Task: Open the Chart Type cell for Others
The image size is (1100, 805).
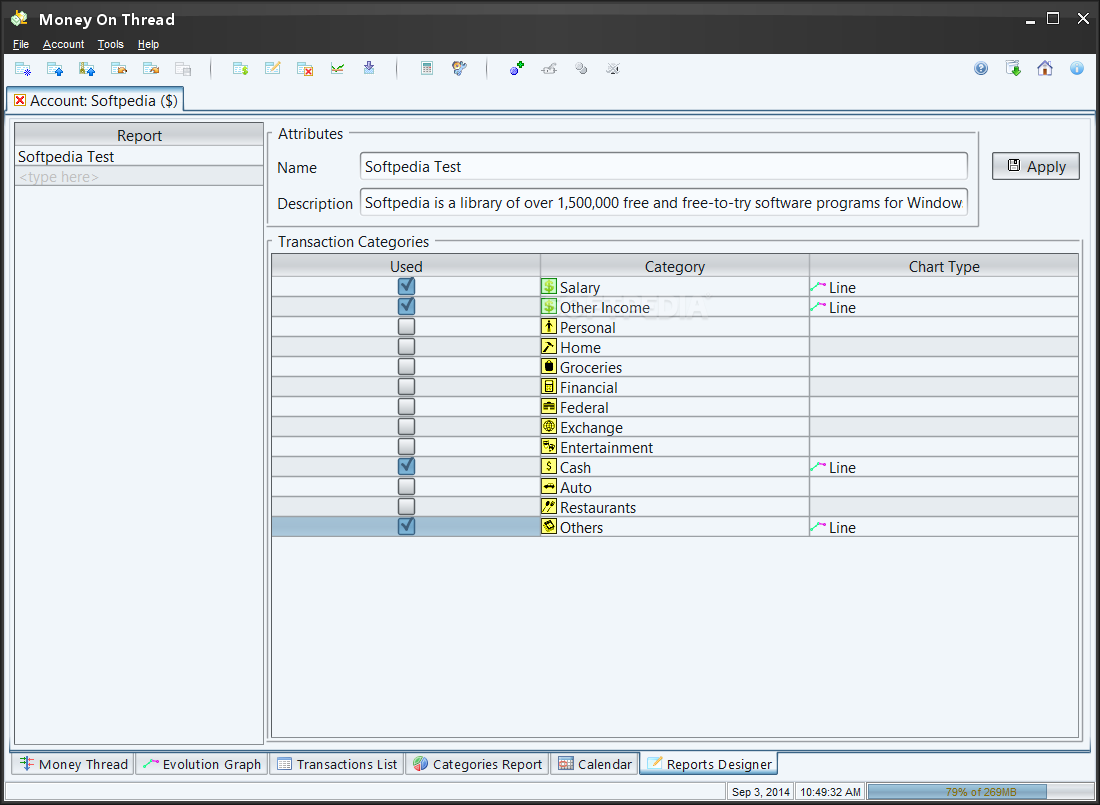Action: coord(943,527)
